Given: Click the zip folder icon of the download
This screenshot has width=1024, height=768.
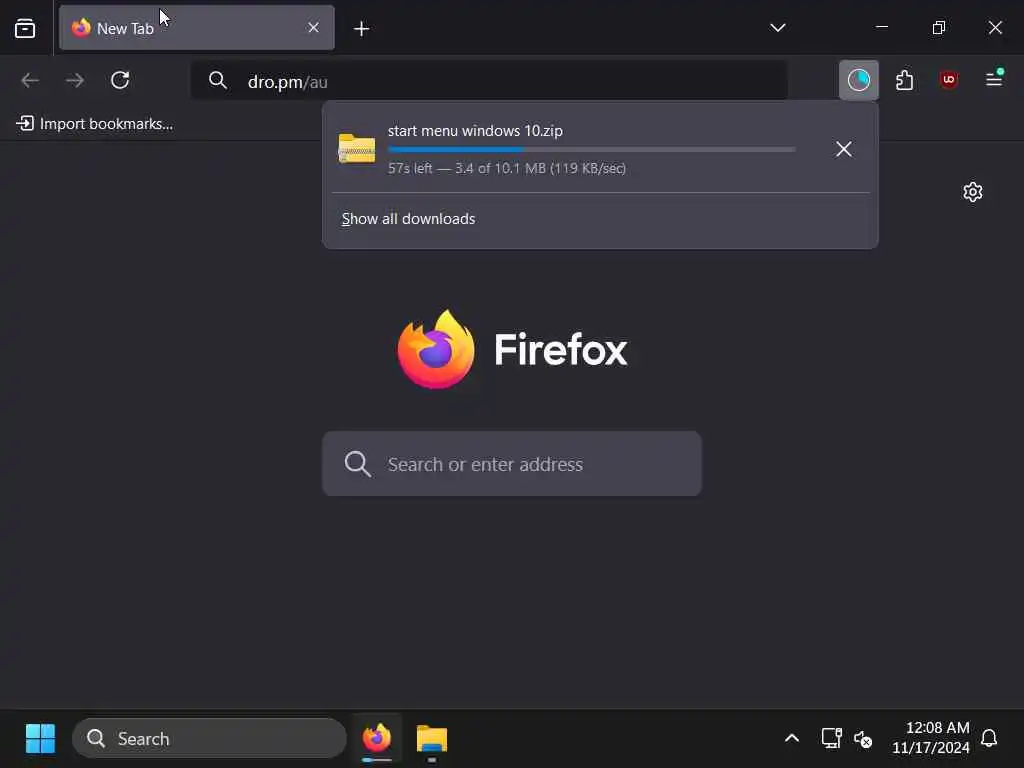Looking at the screenshot, I should (357, 148).
